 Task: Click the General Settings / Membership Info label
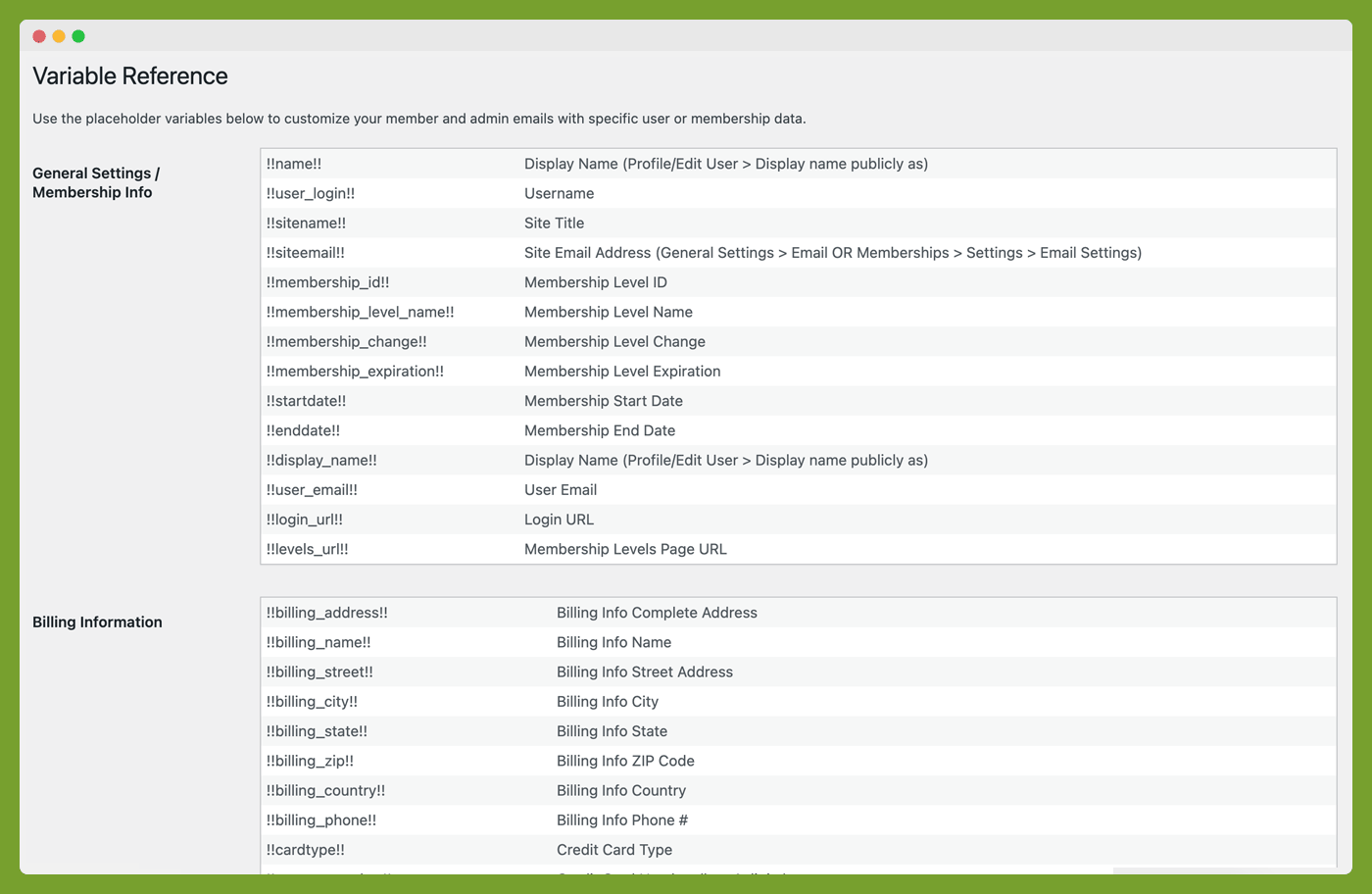coord(96,182)
